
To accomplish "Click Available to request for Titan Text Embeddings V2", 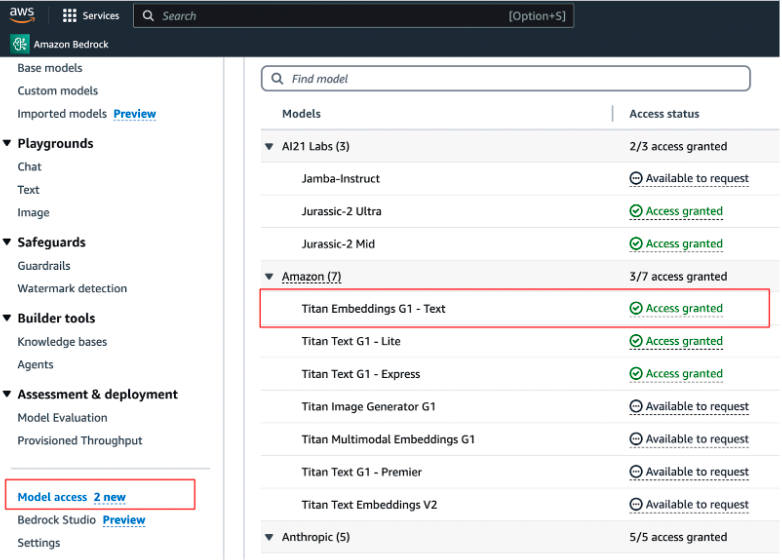I will pos(696,504).
